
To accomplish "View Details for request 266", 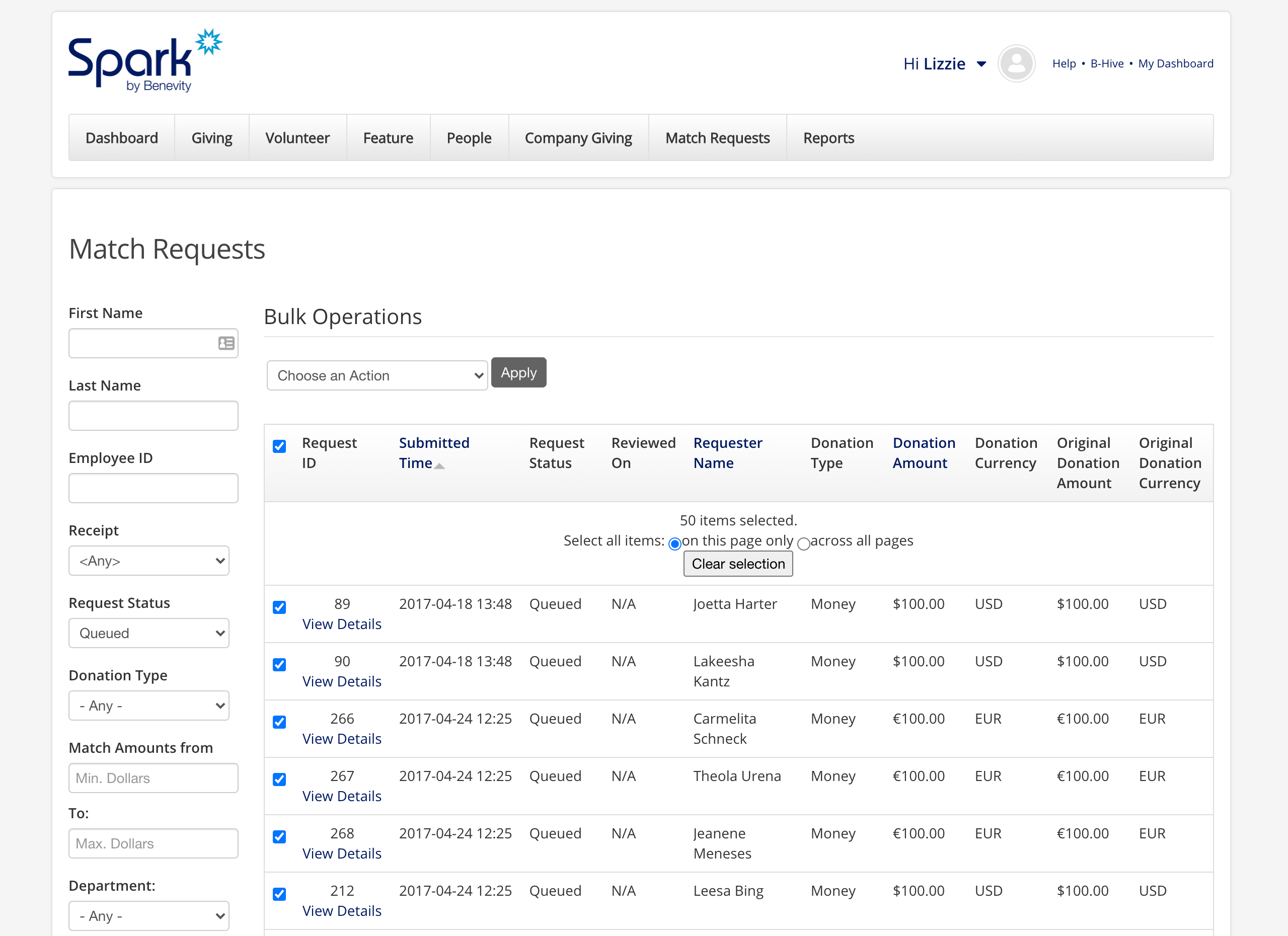I will pyautogui.click(x=342, y=738).
